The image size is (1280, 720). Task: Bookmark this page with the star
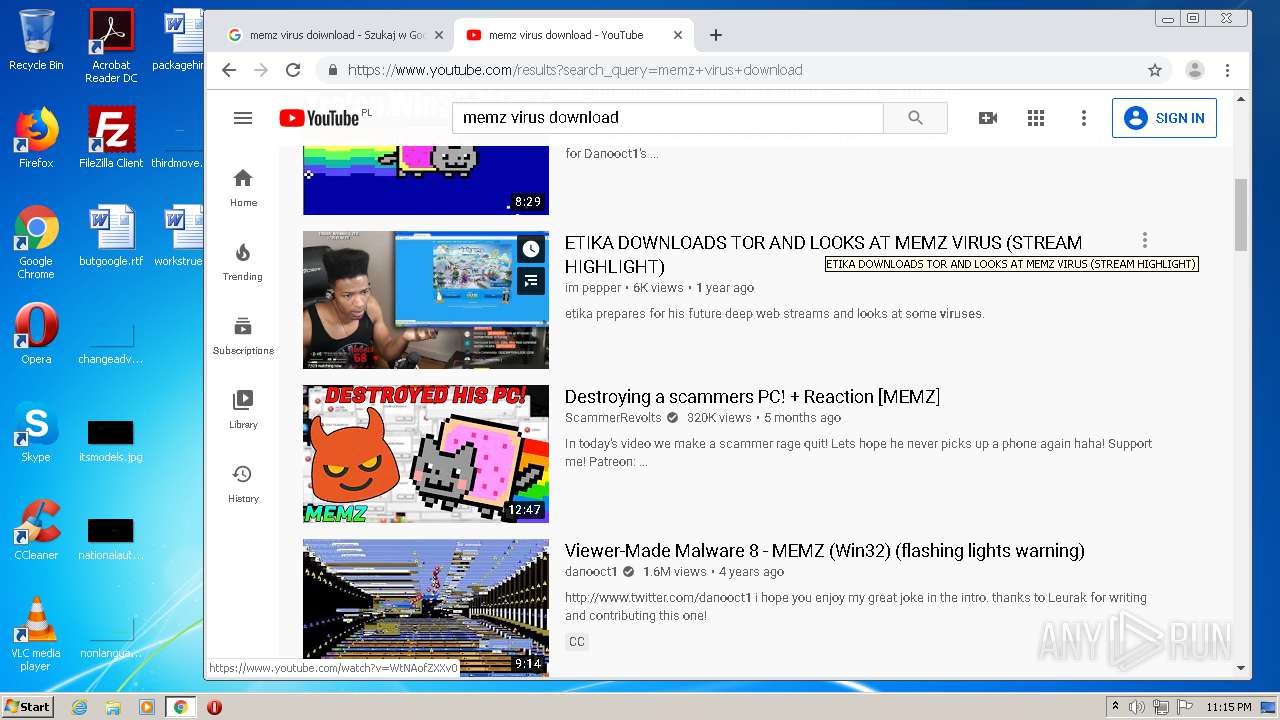pyautogui.click(x=1155, y=70)
